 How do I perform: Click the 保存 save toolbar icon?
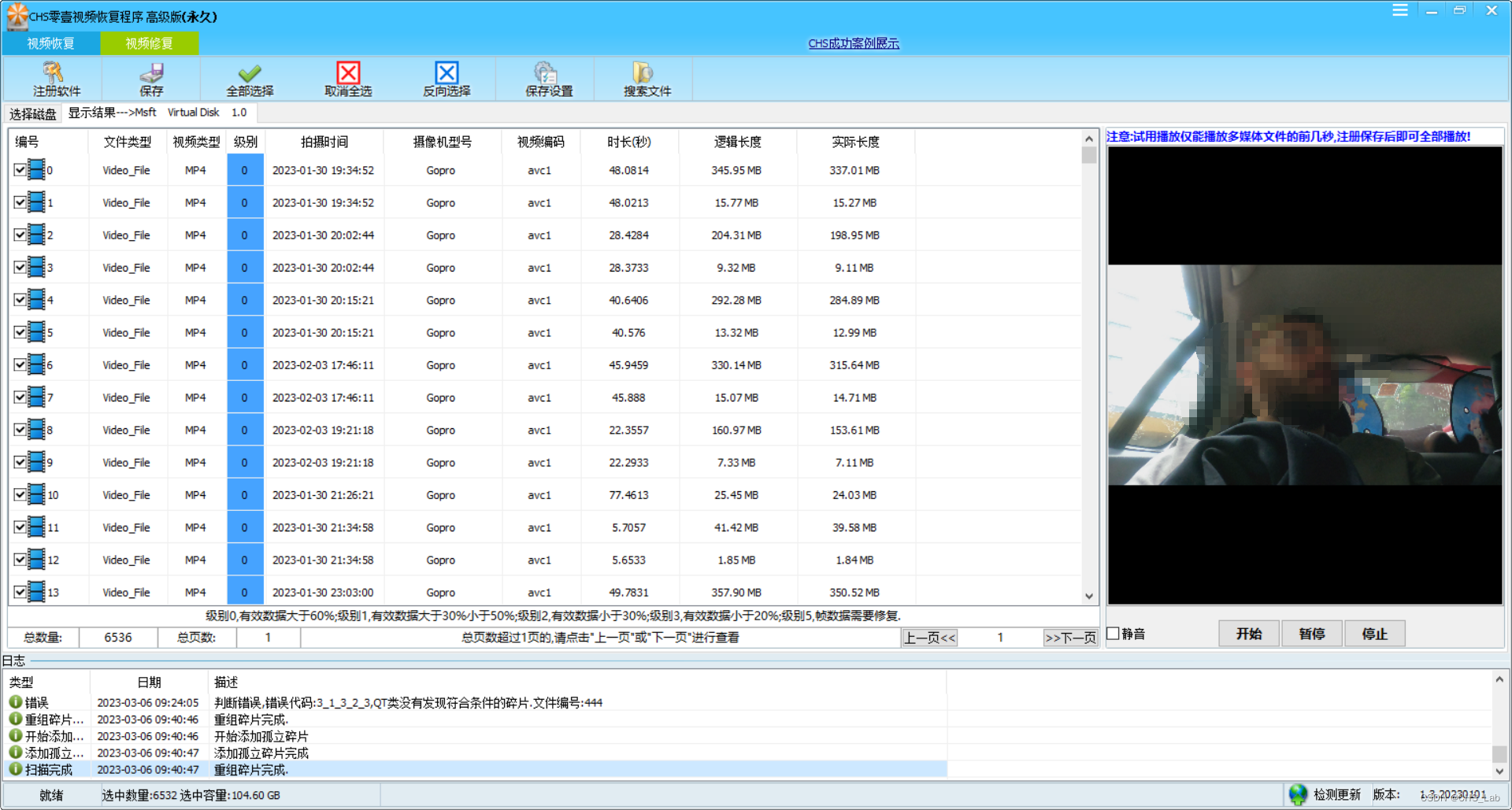coord(151,79)
